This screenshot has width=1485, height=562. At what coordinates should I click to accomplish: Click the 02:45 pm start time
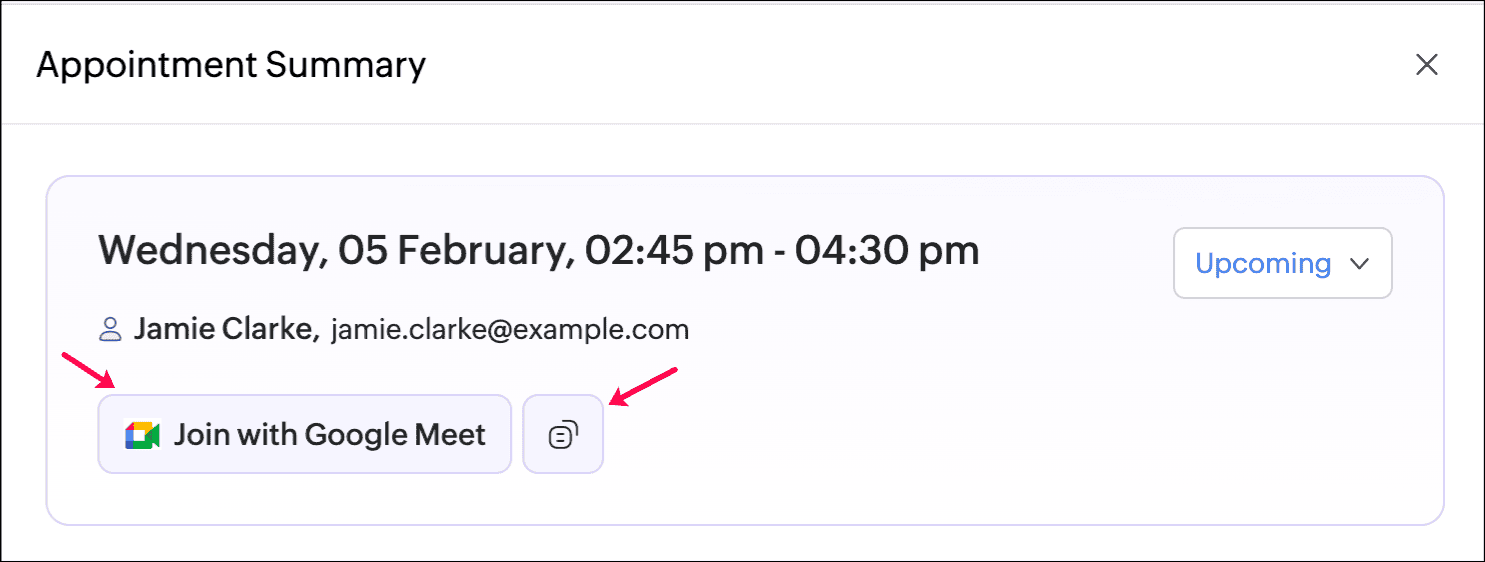677,250
